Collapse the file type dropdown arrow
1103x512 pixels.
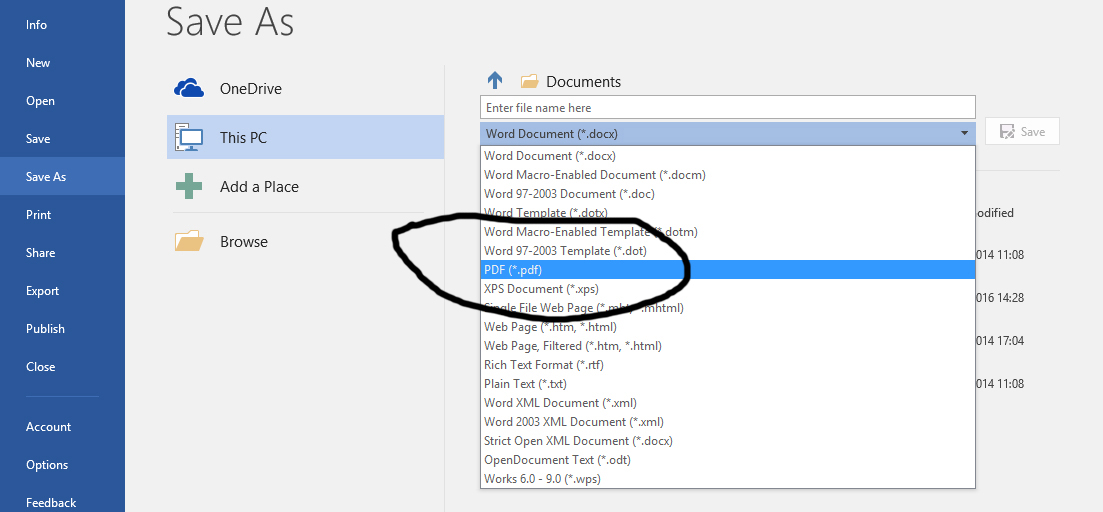964,133
